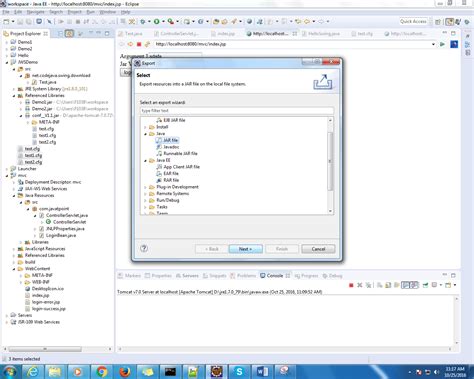Open Chrome from taskbar
The width and height of the screenshot is (474, 379).
pos(102,372)
